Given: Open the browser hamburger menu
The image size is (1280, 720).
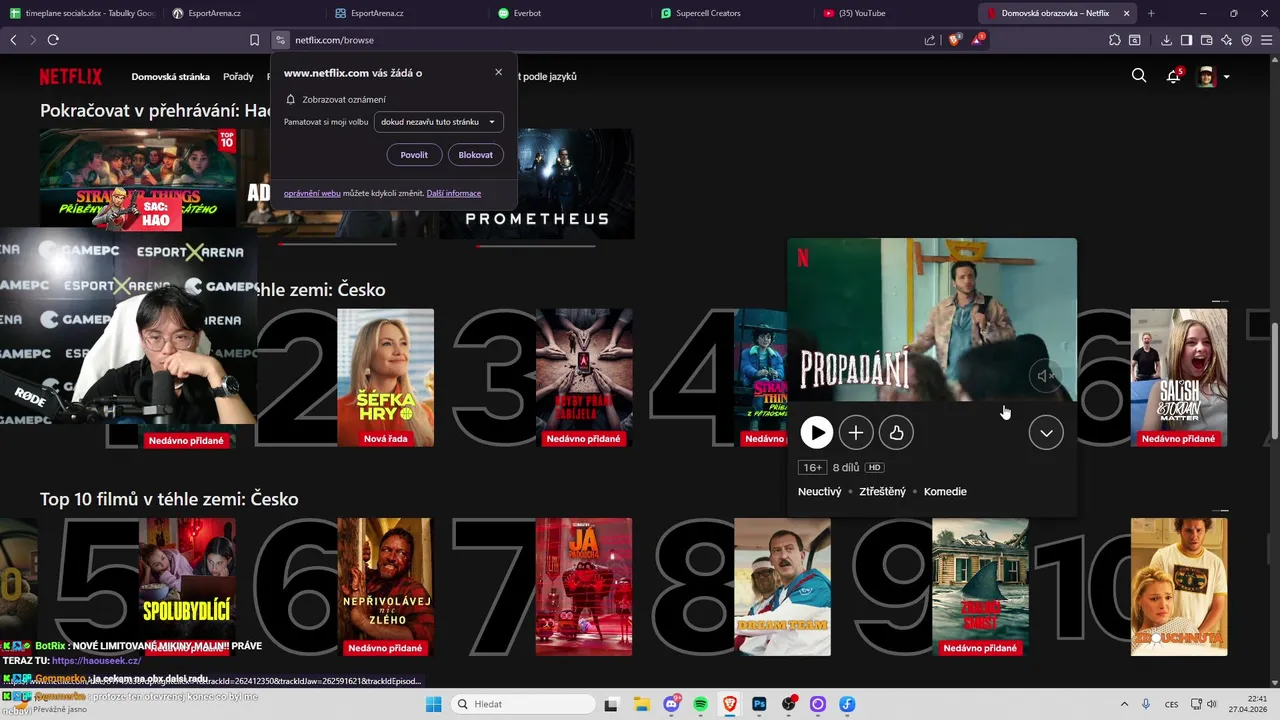Looking at the screenshot, I should pyautogui.click(x=1267, y=40).
